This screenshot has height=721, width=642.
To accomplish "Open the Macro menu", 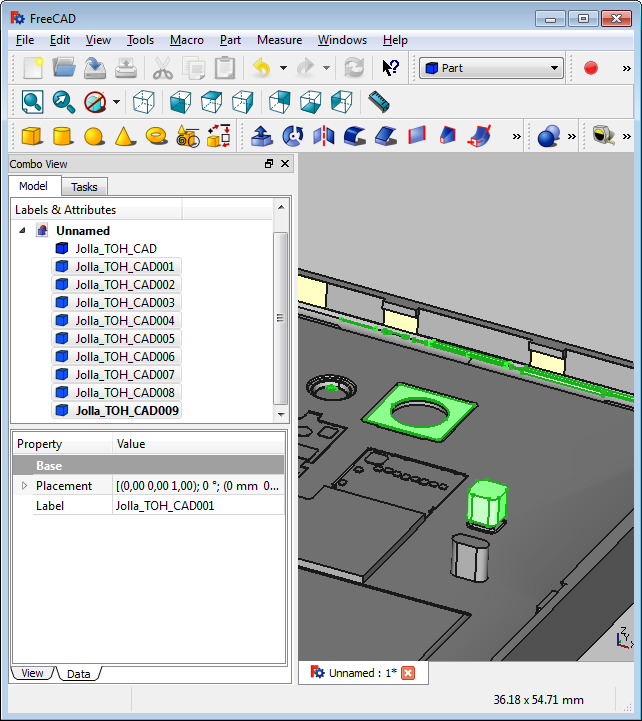I will click(187, 40).
